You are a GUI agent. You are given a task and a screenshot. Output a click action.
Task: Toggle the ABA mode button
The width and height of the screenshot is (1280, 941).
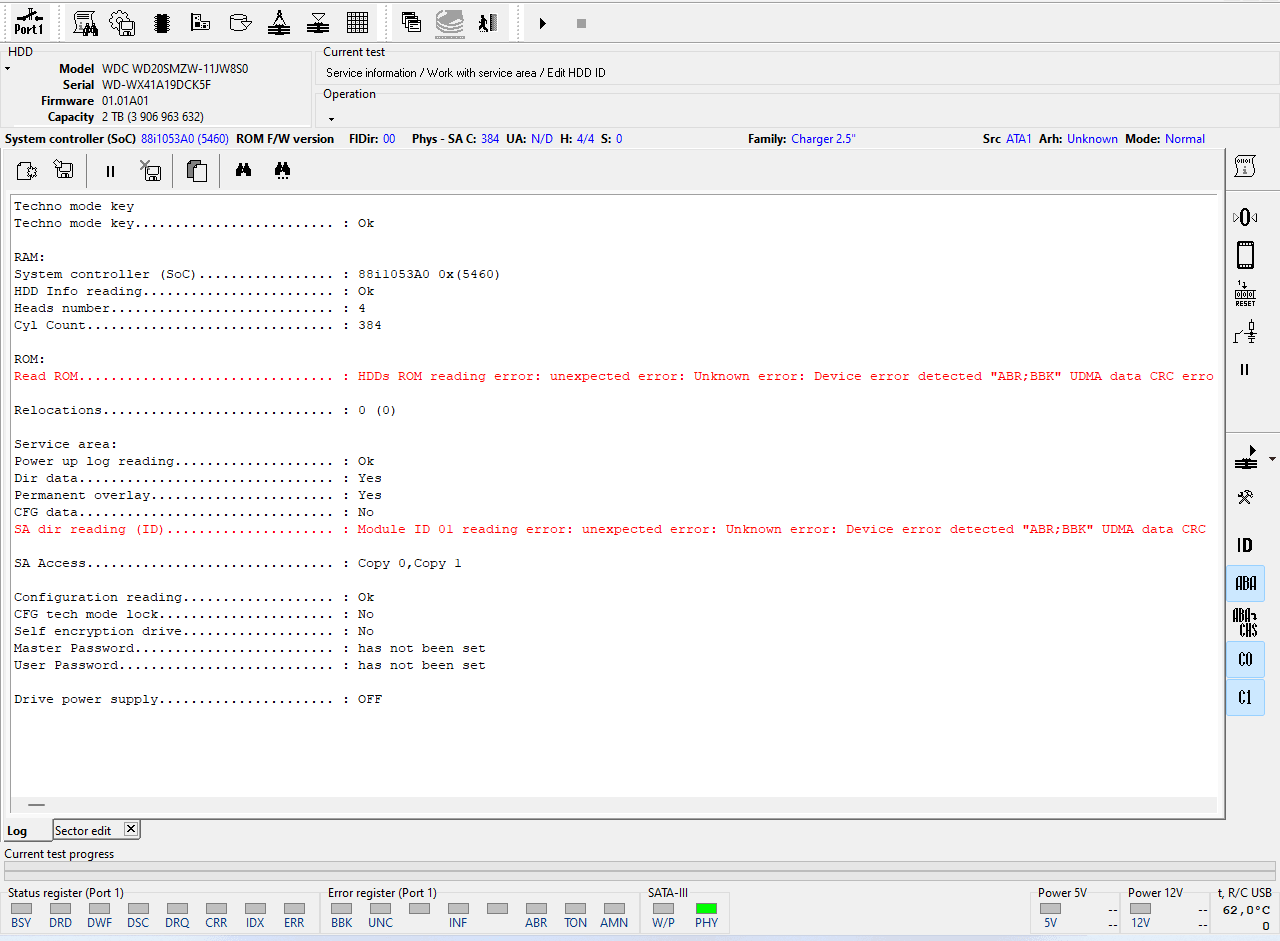(1245, 583)
